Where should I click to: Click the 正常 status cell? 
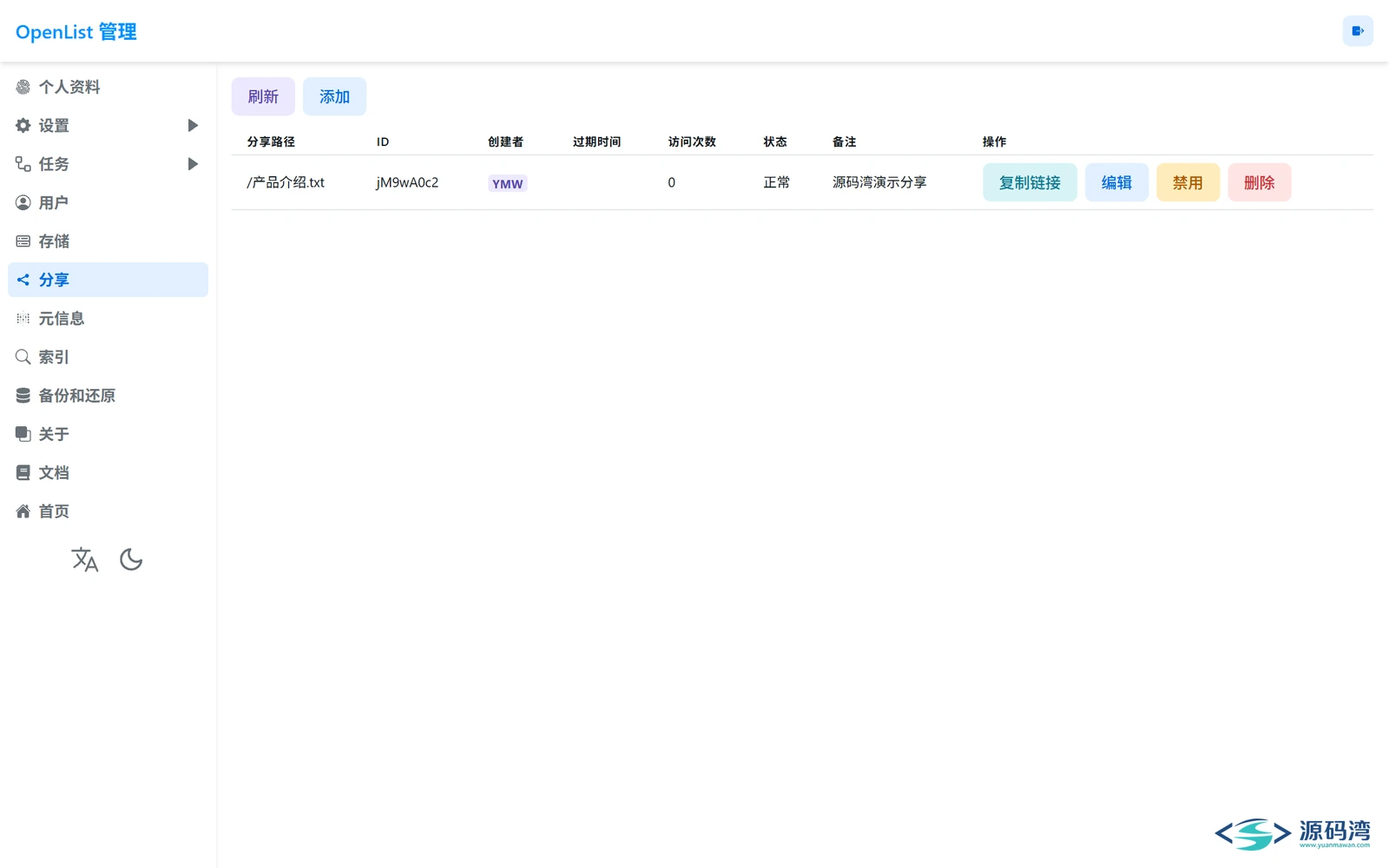pyautogui.click(x=777, y=182)
